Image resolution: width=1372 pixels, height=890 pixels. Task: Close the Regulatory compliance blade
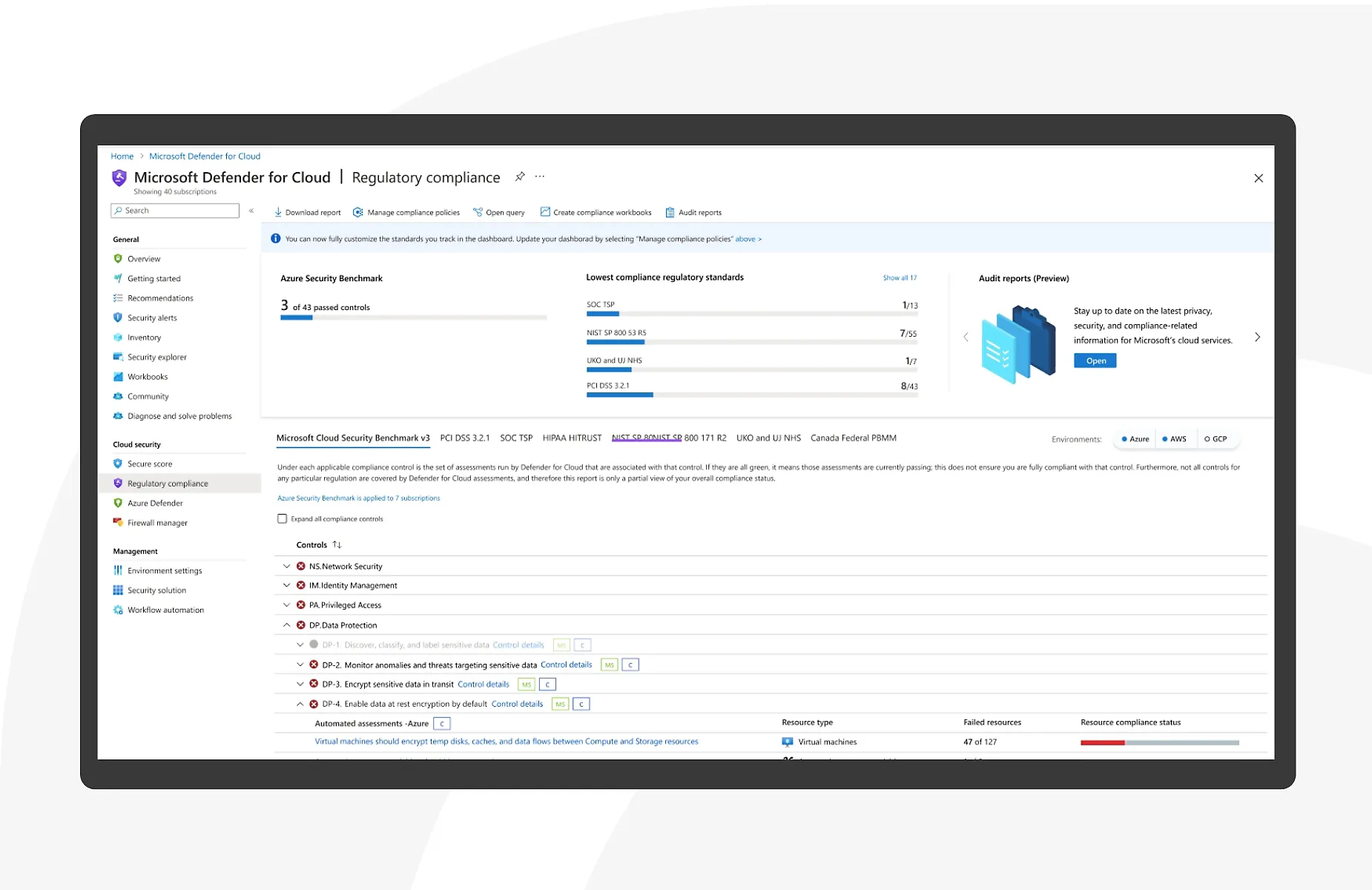click(x=1259, y=178)
